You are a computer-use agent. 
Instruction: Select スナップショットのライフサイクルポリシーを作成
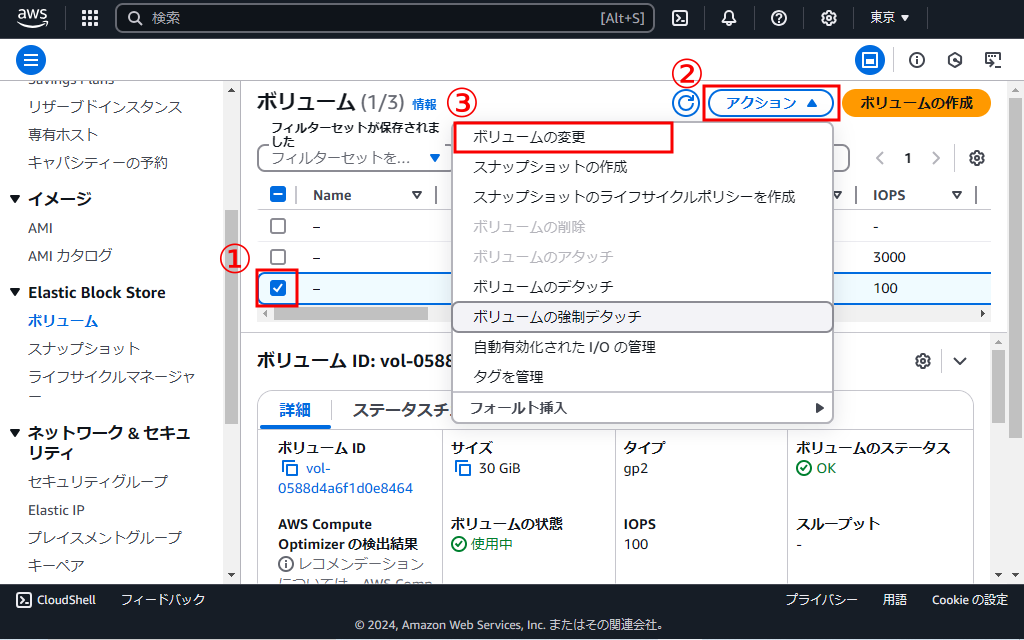click(x=643, y=197)
